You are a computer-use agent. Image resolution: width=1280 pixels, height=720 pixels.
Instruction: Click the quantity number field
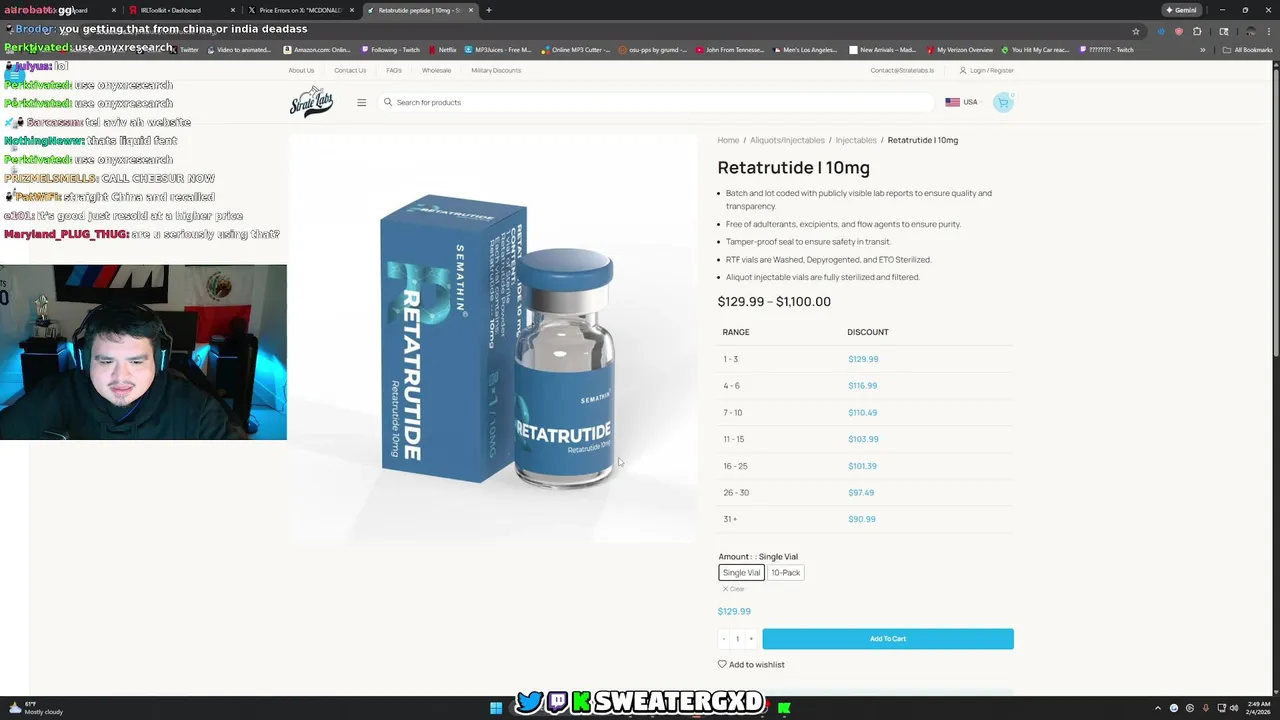(737, 639)
